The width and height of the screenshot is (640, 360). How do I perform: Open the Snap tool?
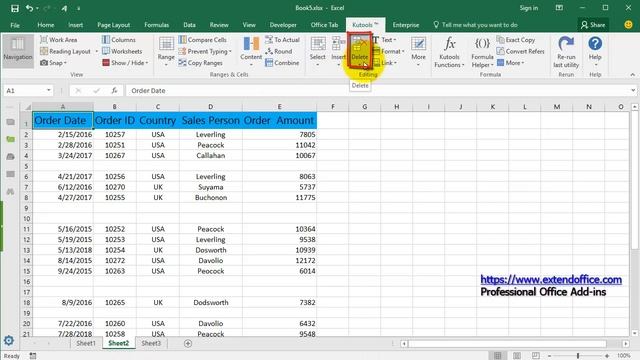coord(53,63)
